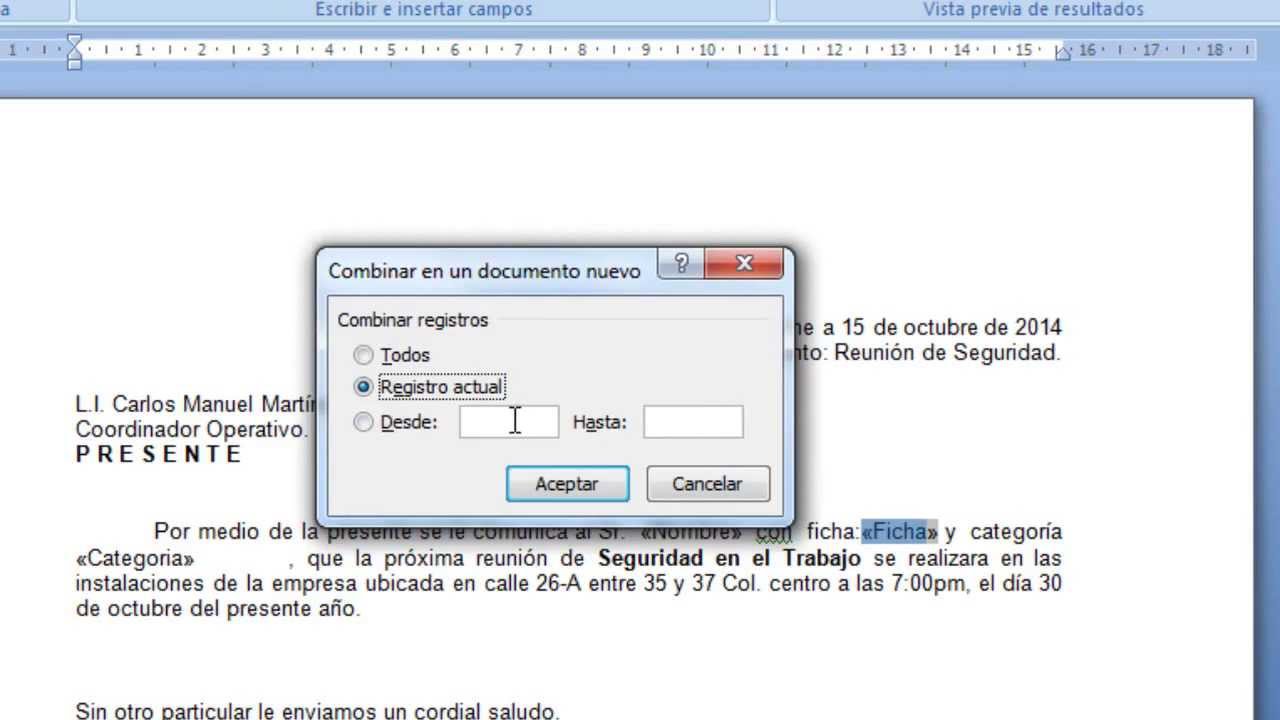The image size is (1280, 720).
Task: Click the «Nombre» merge field
Action: [691, 531]
